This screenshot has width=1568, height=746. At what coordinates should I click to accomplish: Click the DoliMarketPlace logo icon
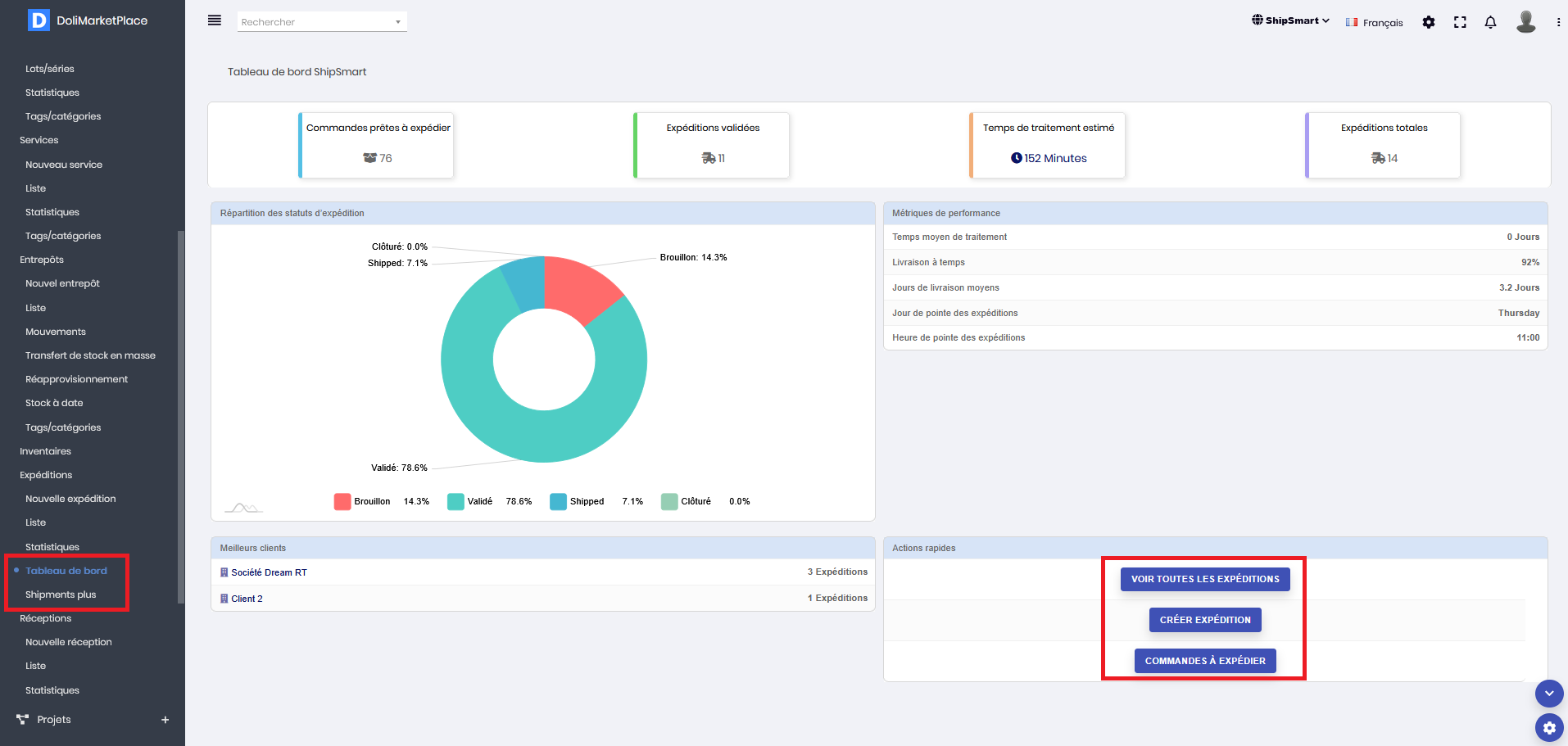point(39,20)
